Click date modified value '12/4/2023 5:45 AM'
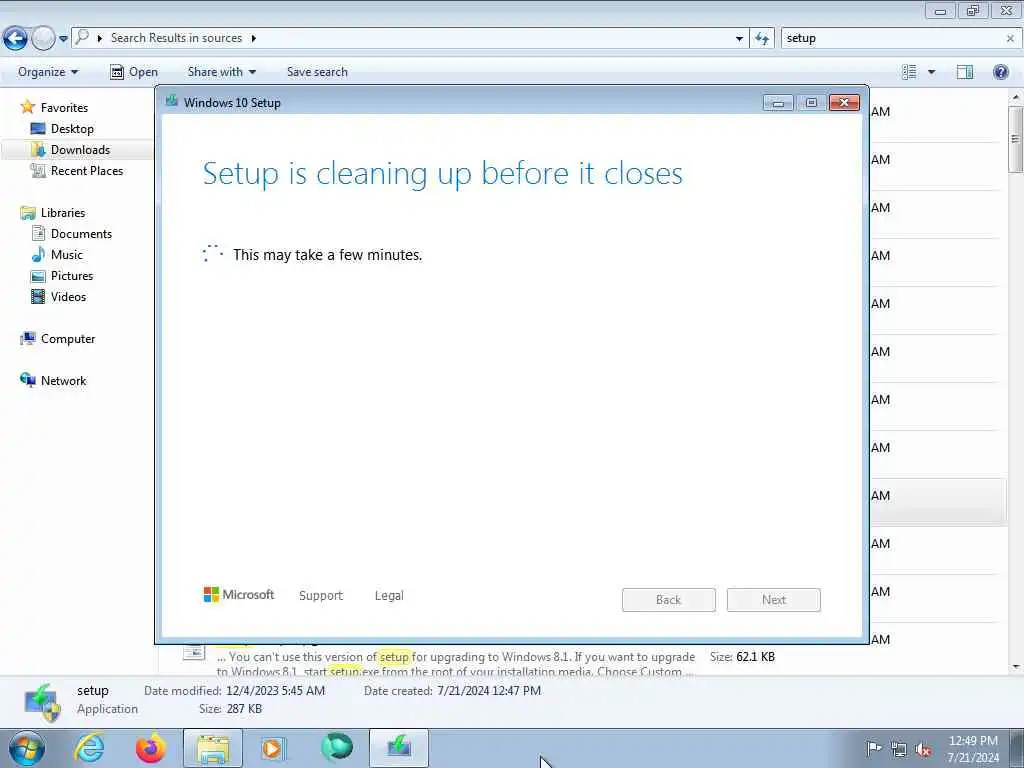This screenshot has height=768, width=1024. click(x=275, y=691)
